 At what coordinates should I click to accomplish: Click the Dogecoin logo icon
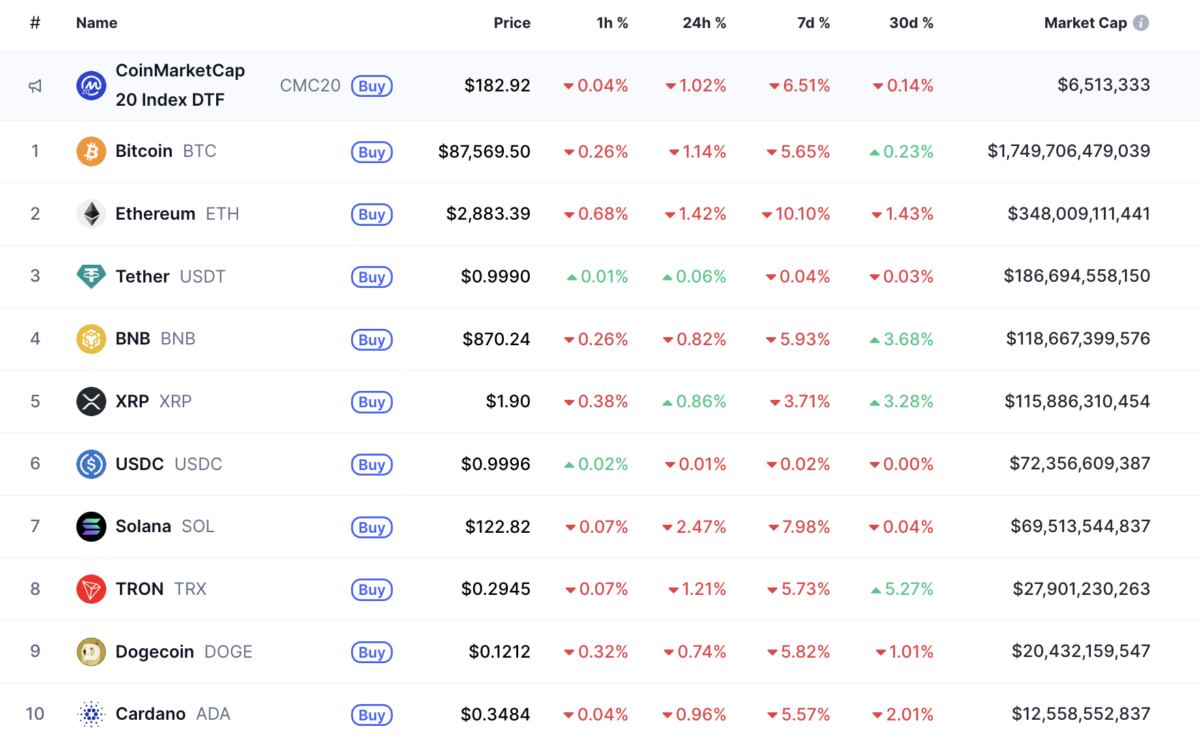click(x=91, y=652)
